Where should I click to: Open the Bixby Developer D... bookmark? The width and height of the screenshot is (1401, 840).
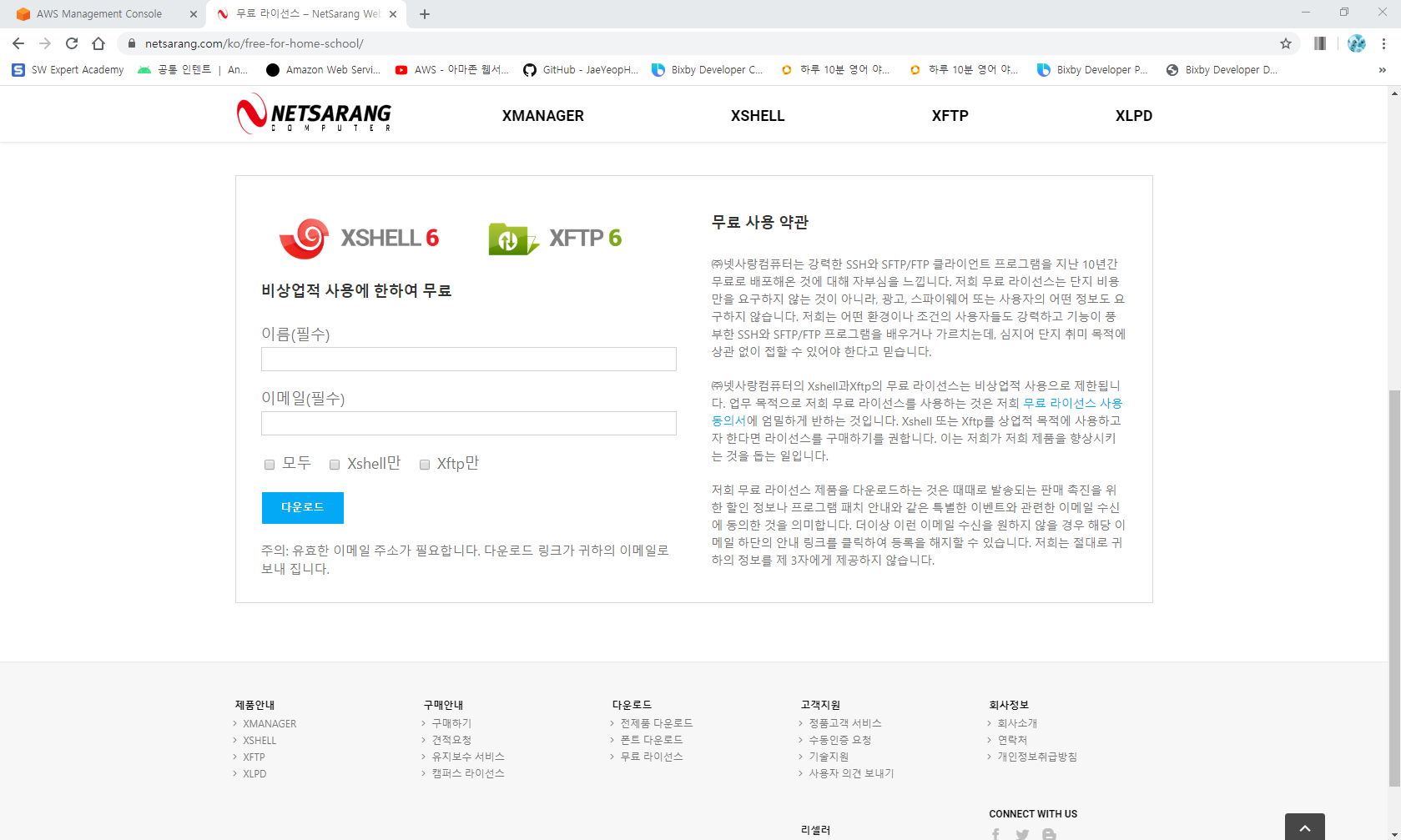pyautogui.click(x=1222, y=70)
